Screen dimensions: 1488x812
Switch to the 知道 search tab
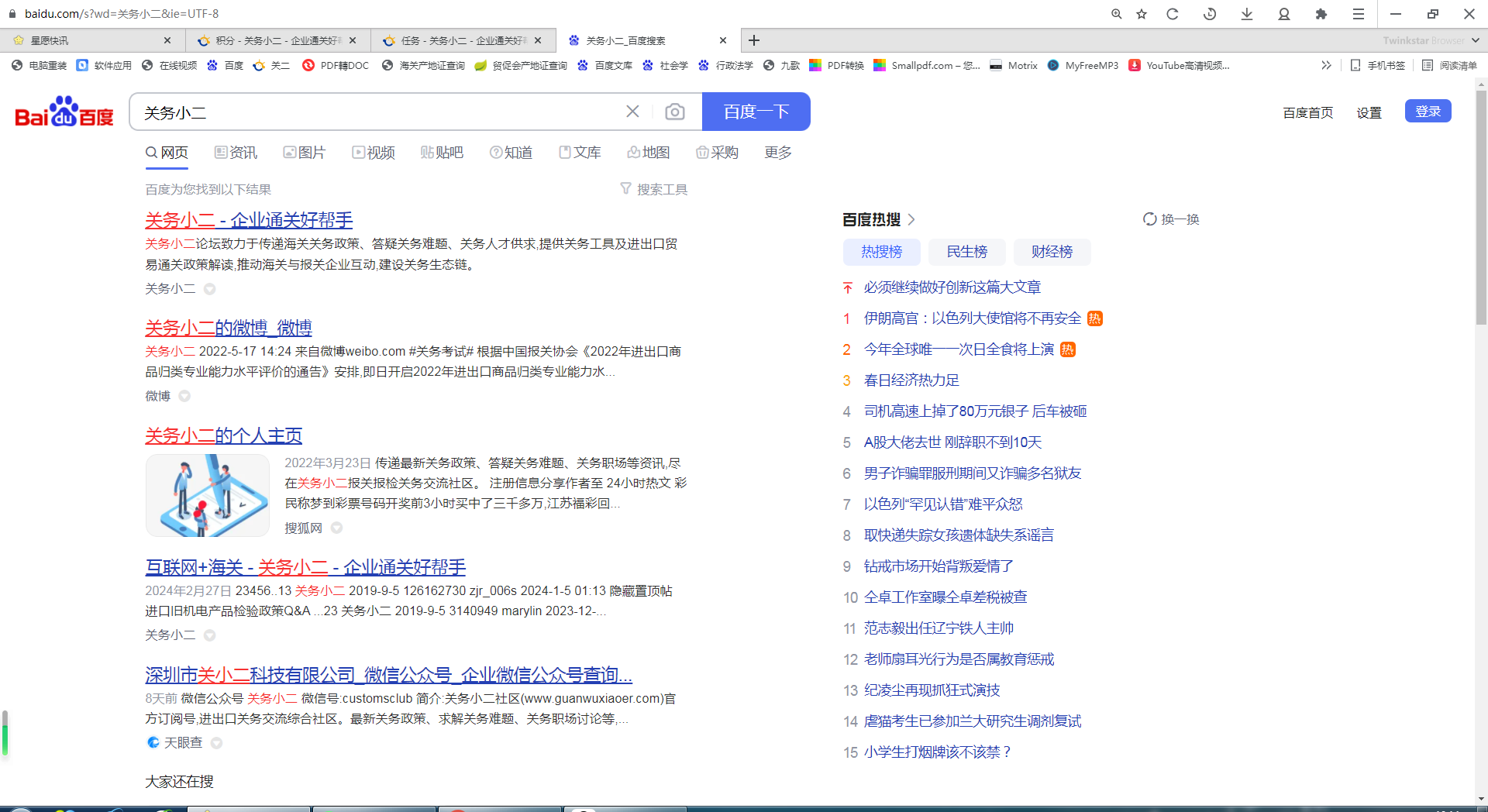point(511,153)
